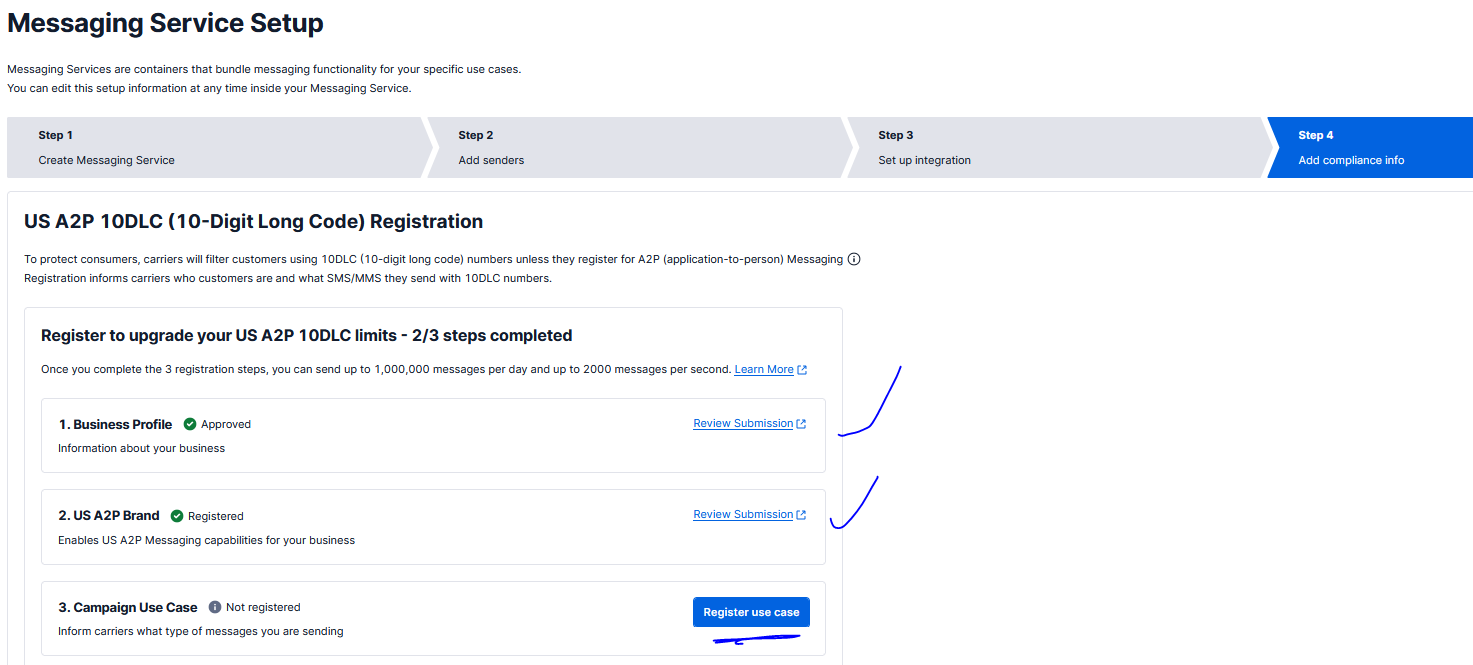Click the green Registered checkmark for US A2P Brand
This screenshot has width=1473, height=665.
pos(177,515)
